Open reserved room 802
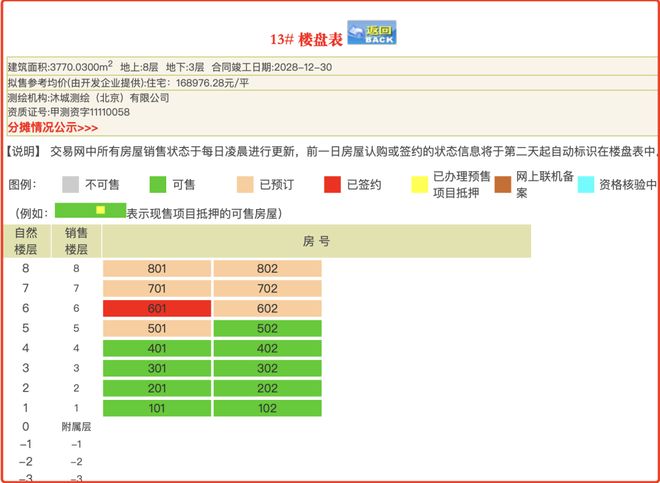The width and height of the screenshot is (660, 483). tap(267, 269)
